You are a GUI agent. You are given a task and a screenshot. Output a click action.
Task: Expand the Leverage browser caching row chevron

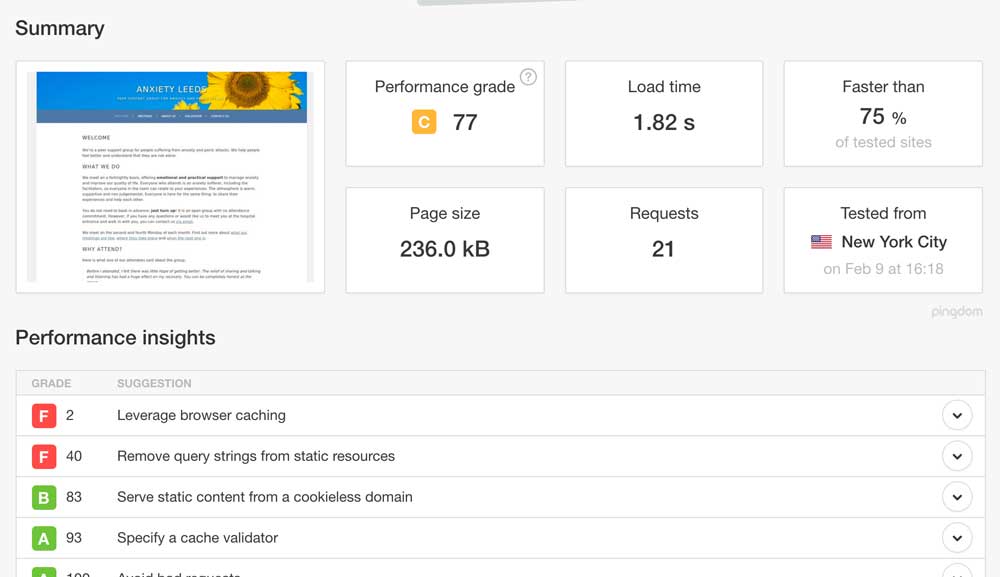click(957, 415)
